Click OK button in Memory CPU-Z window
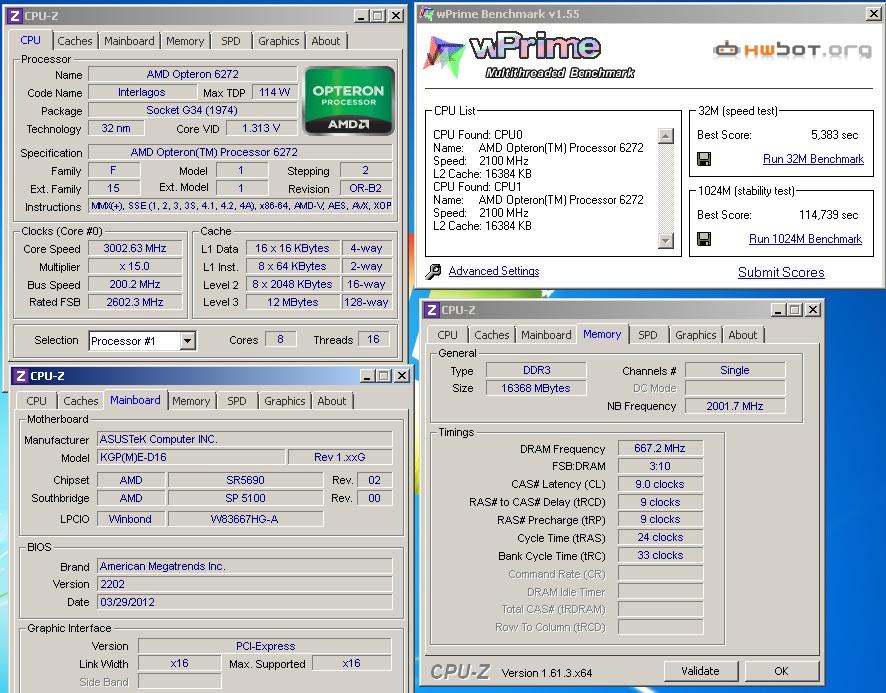This screenshot has height=693, width=886. point(781,672)
